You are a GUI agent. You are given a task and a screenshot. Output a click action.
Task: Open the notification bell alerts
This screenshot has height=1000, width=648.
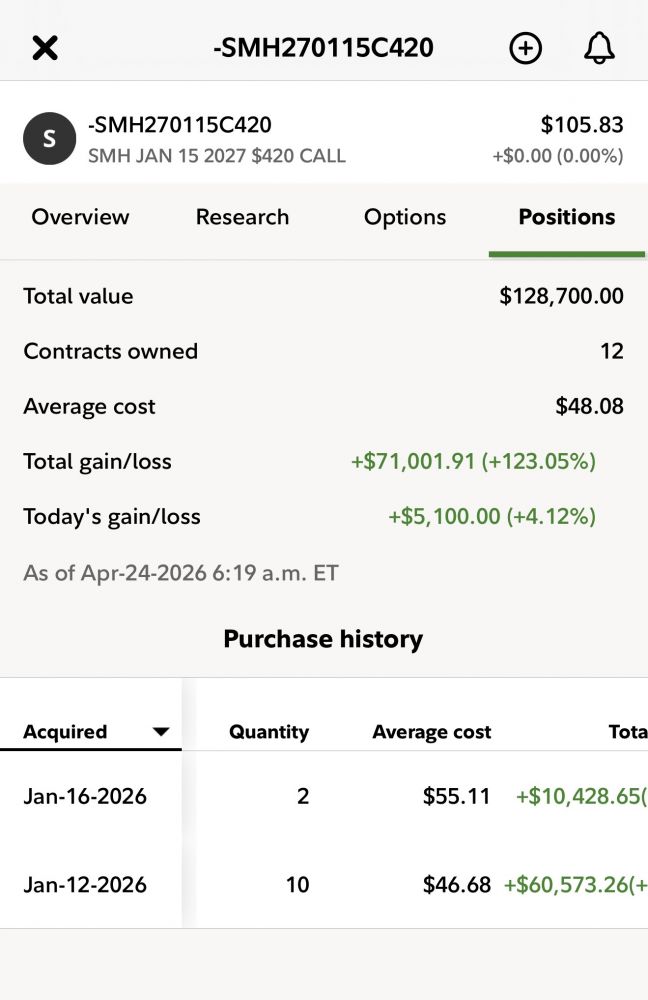click(x=599, y=48)
